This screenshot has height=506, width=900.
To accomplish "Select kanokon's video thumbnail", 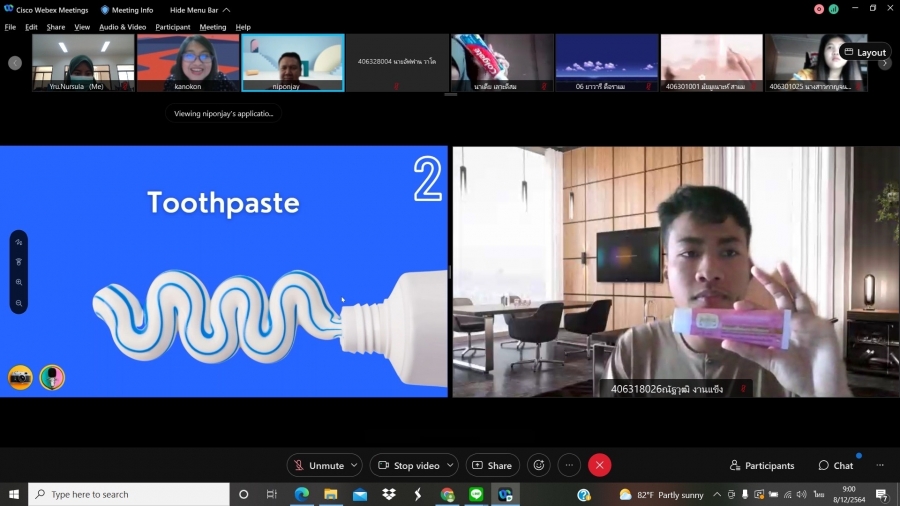I will coord(188,63).
